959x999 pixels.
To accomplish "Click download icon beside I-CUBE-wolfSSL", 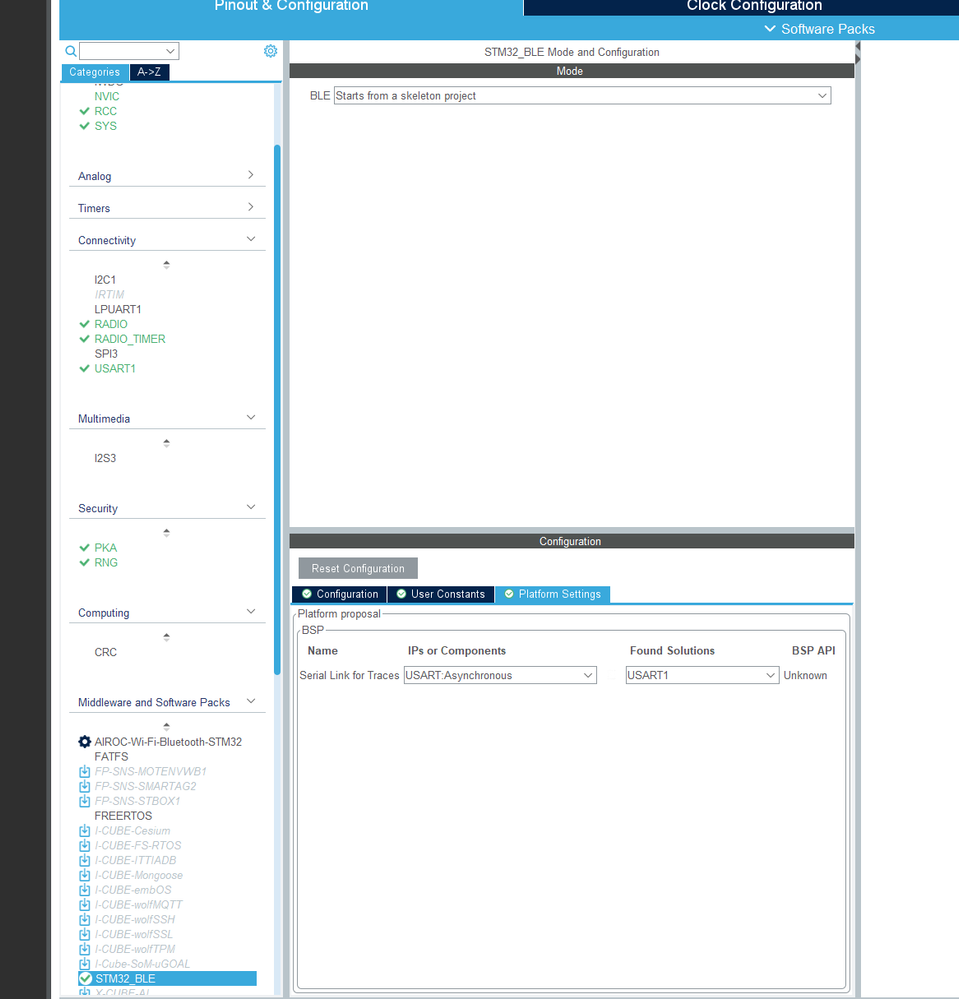I will pyautogui.click(x=84, y=934).
